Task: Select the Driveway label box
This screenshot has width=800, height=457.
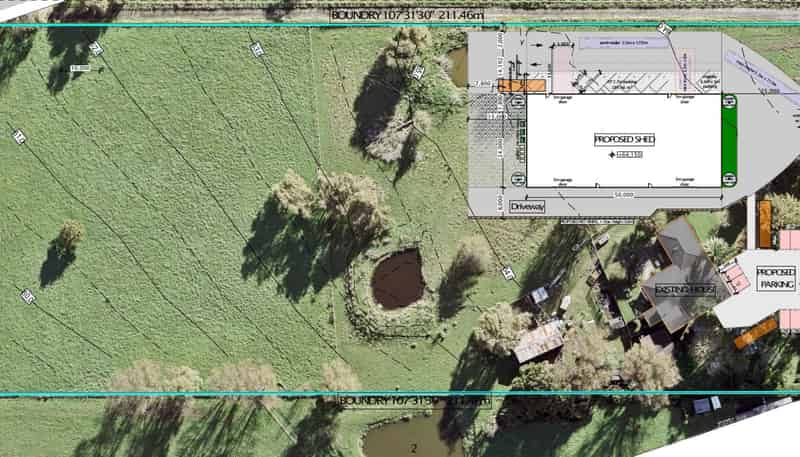Action: pyautogui.click(x=528, y=207)
